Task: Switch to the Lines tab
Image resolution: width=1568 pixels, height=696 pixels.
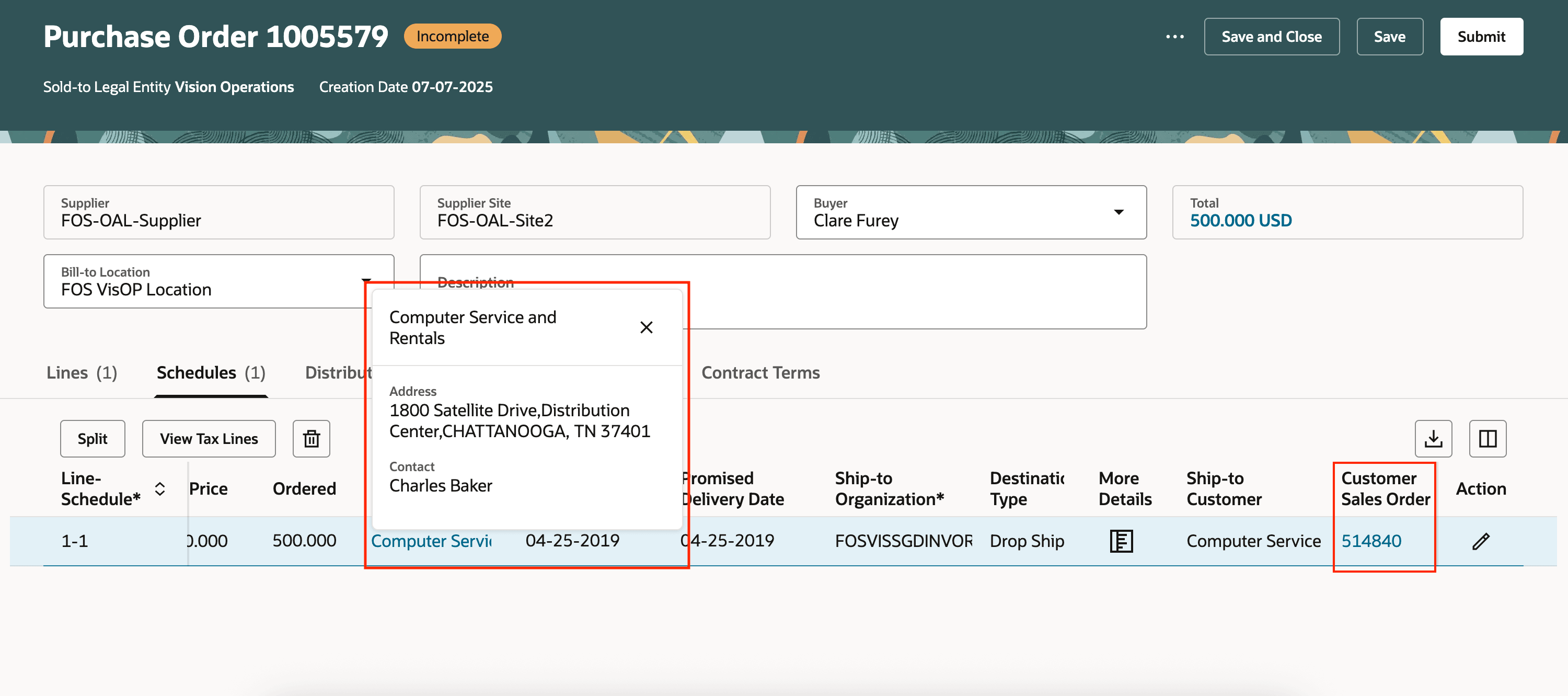Action: click(82, 373)
